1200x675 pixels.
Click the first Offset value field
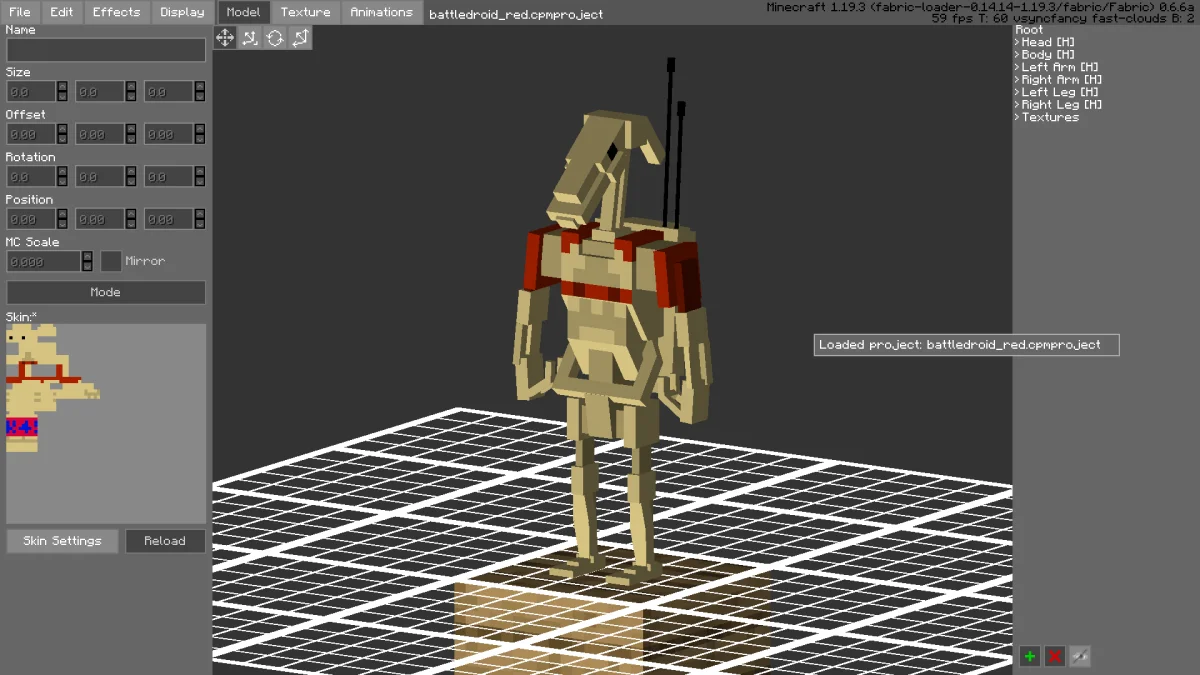point(31,134)
